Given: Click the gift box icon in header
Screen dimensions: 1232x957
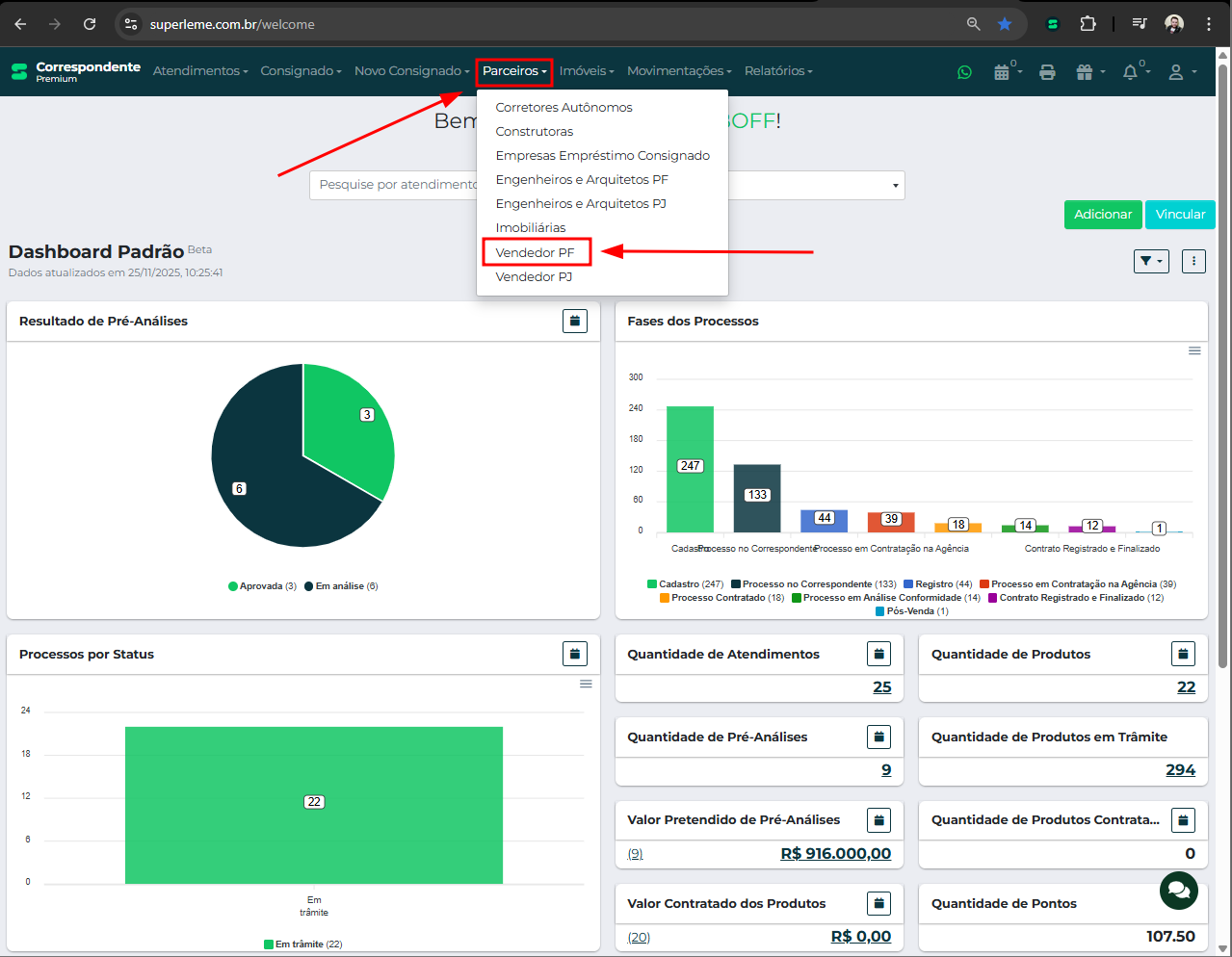Looking at the screenshot, I should coord(1085,72).
